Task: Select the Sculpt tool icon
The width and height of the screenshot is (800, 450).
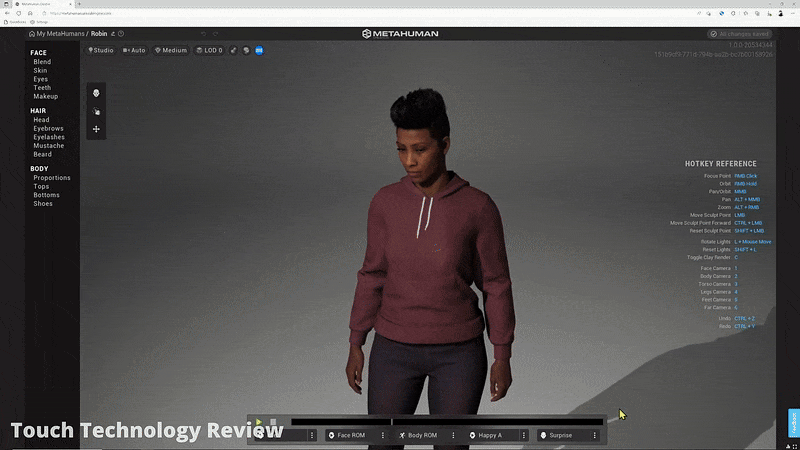Action: point(96,111)
